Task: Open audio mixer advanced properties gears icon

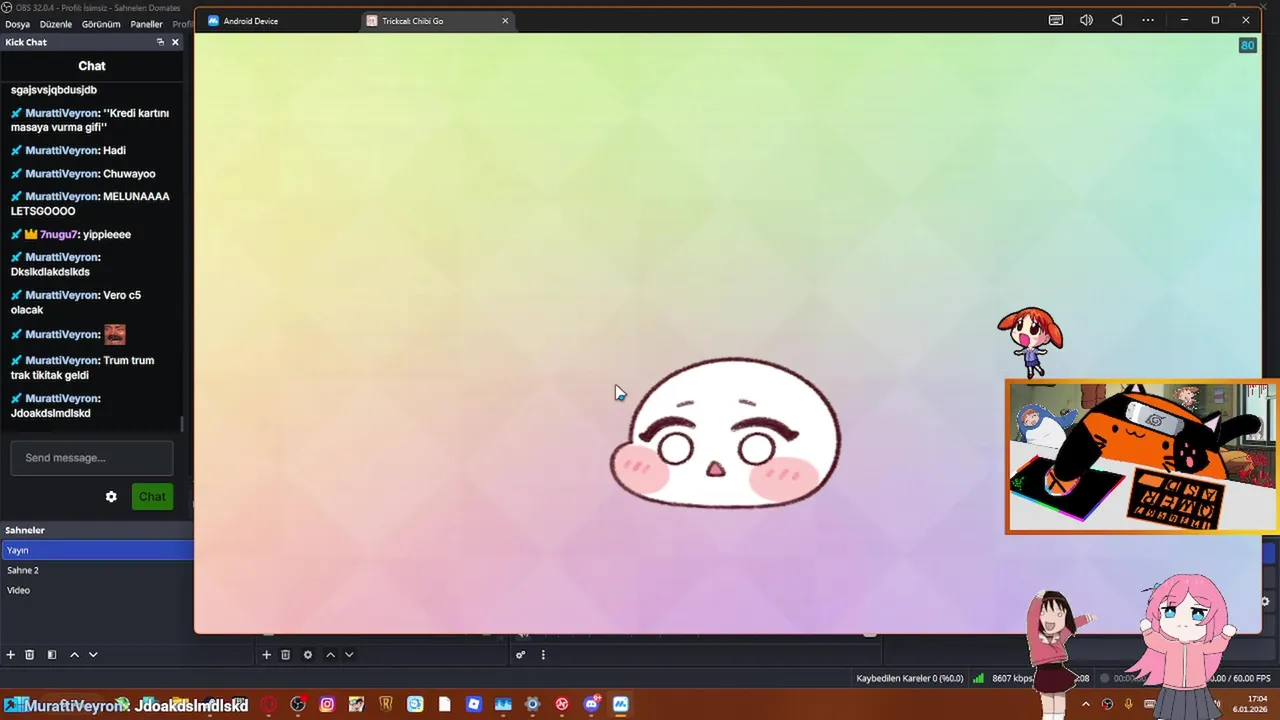Action: pyautogui.click(x=520, y=655)
